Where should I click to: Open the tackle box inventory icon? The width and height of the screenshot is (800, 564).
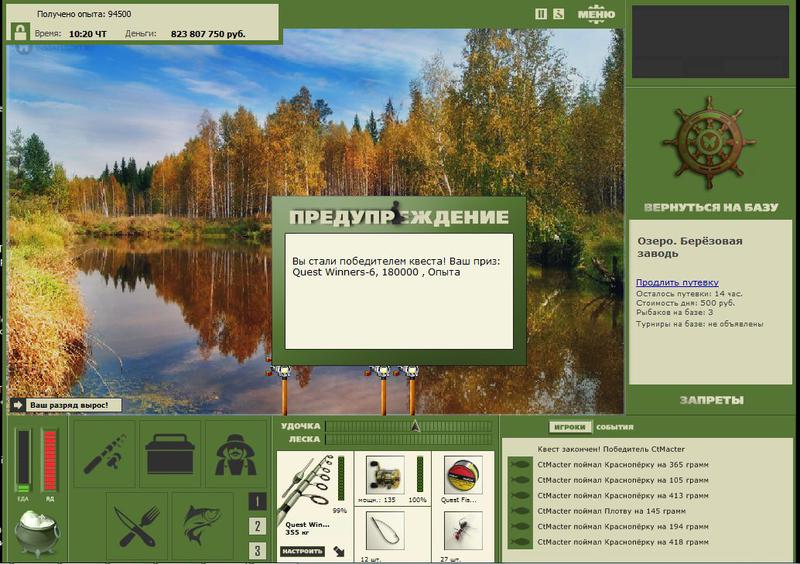[x=170, y=454]
